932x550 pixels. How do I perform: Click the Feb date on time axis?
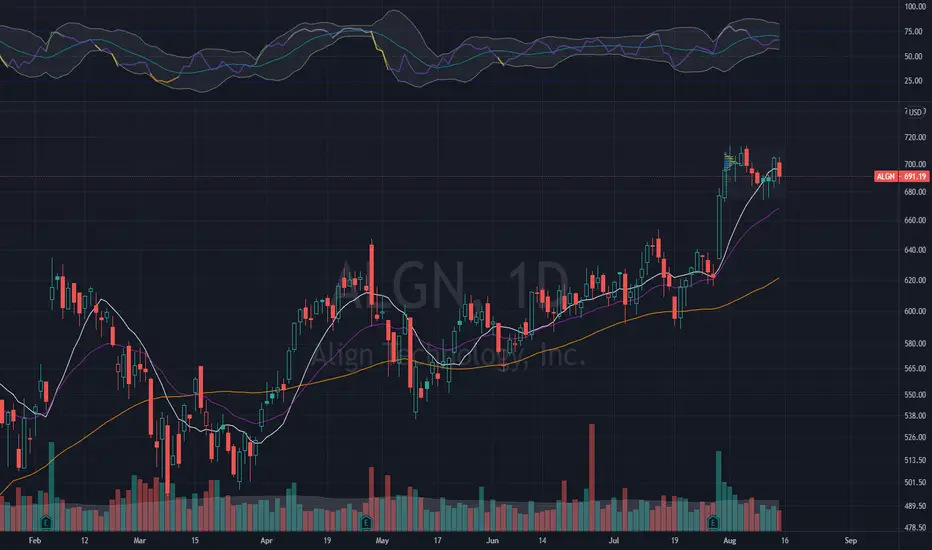(35, 541)
